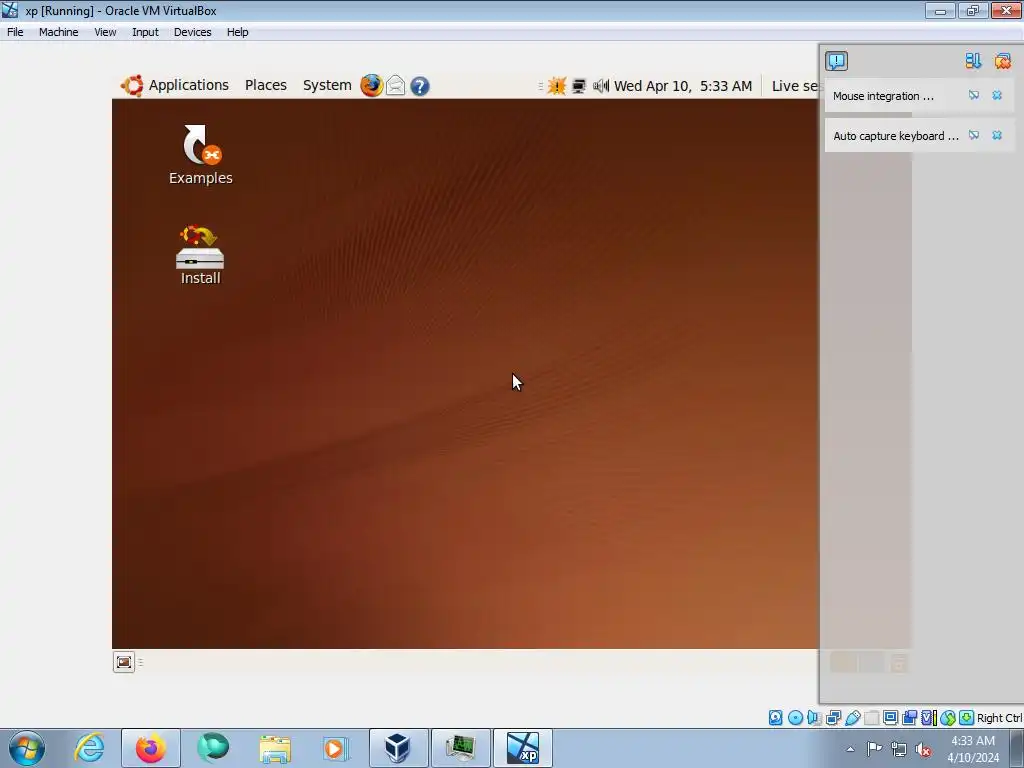The image size is (1024, 768).
Task: Click the Ubuntu network manager icon
Action: [x=579, y=86]
